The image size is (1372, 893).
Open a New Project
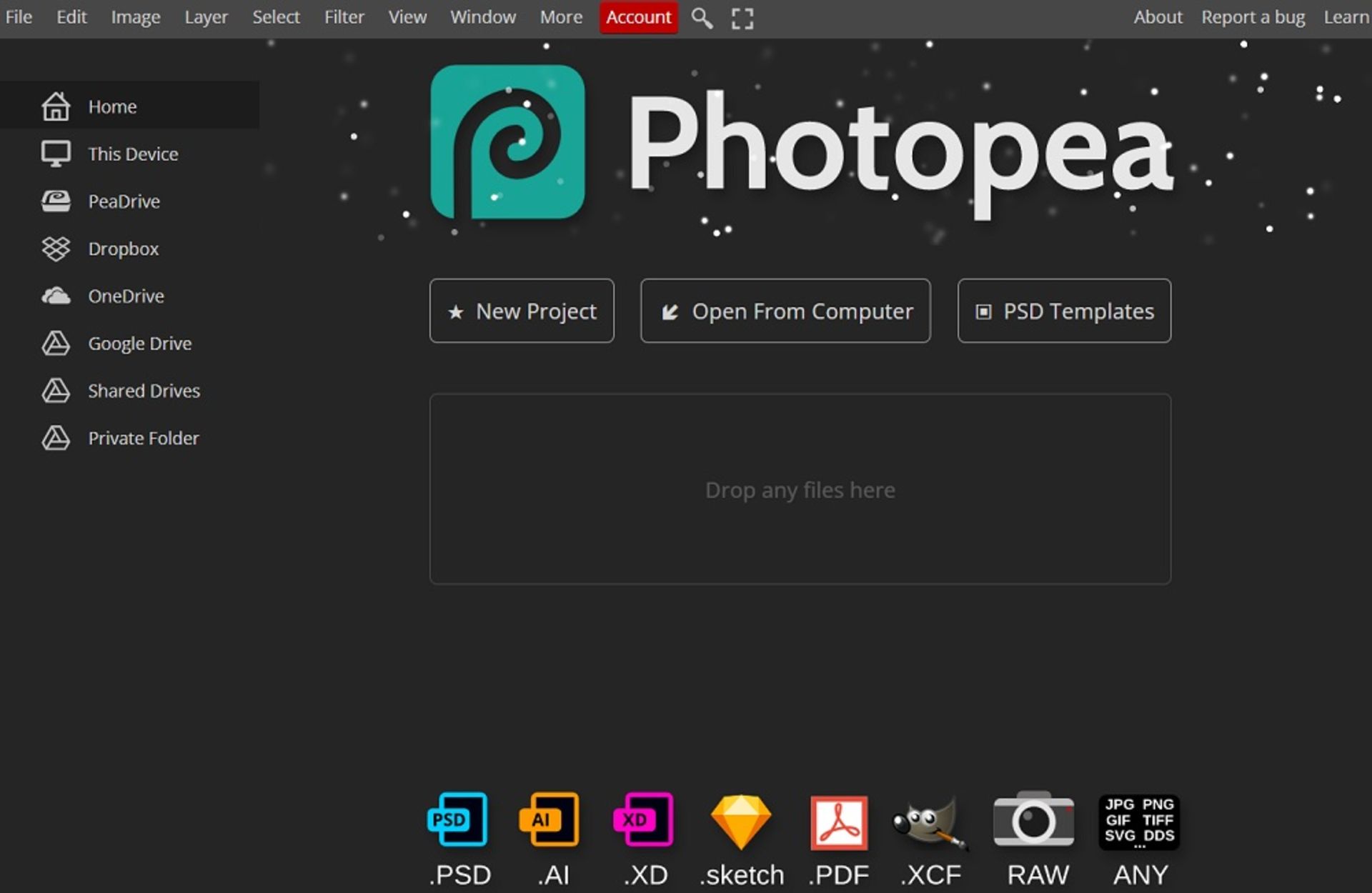pyautogui.click(x=523, y=311)
